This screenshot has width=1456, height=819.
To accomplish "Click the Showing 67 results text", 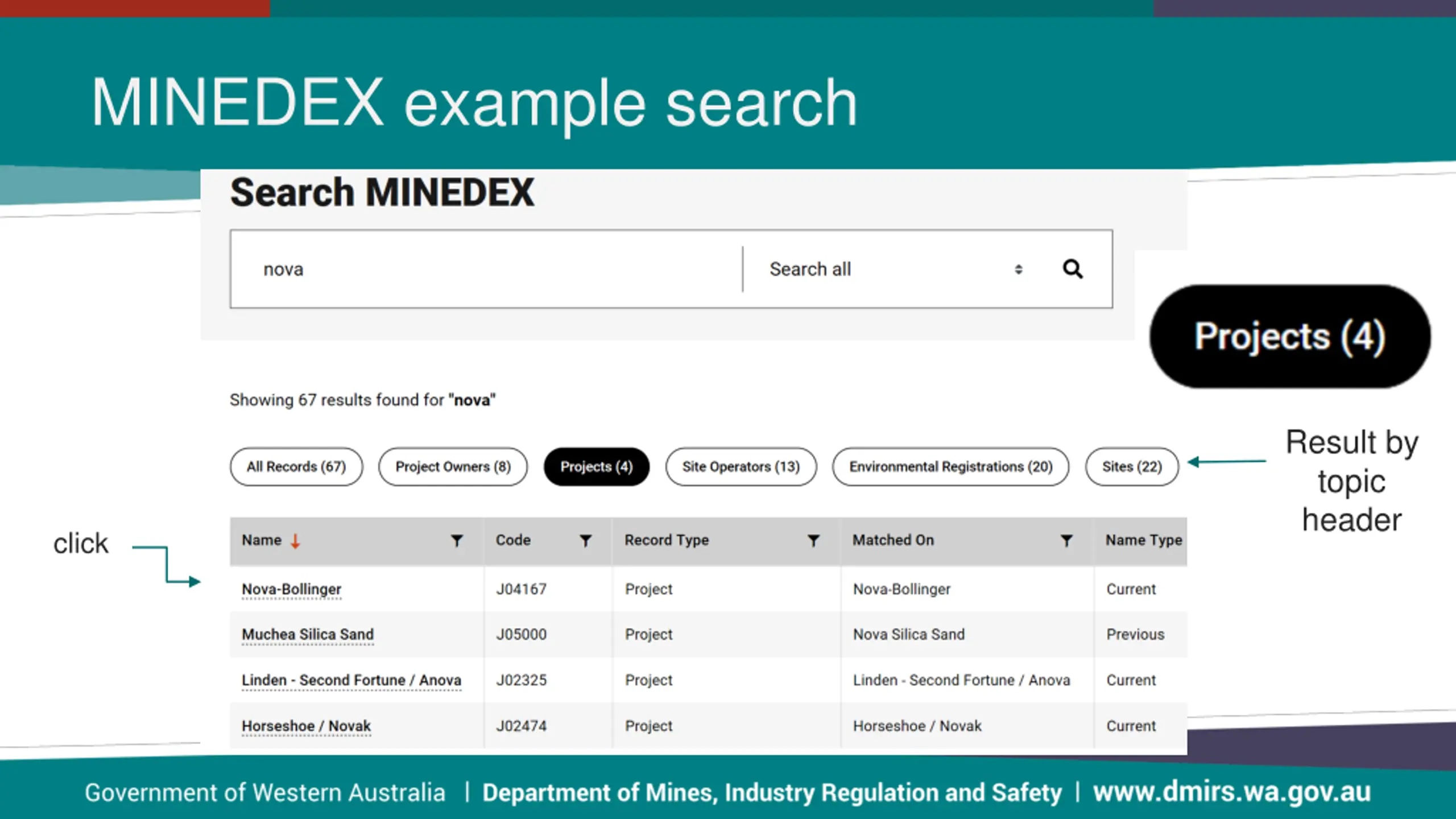I will pyautogui.click(x=362, y=400).
